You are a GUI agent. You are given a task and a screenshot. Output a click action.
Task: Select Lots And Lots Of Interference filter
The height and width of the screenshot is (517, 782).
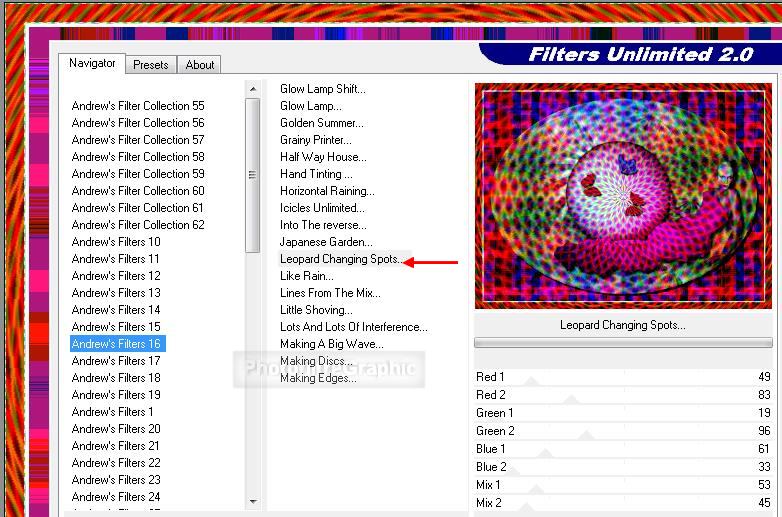point(353,327)
